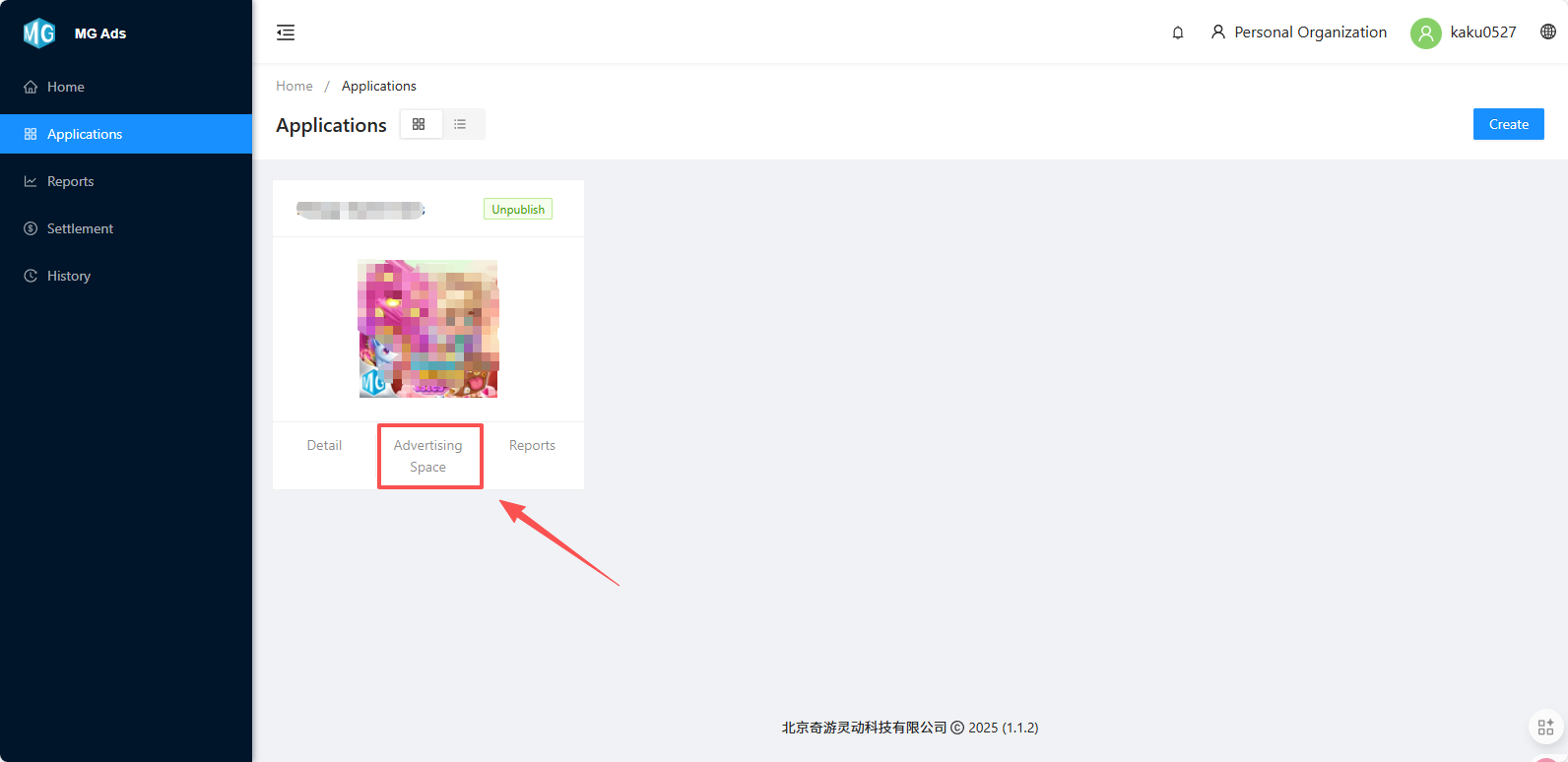
Task: Click the Unpublish status tag
Action: [x=518, y=209]
